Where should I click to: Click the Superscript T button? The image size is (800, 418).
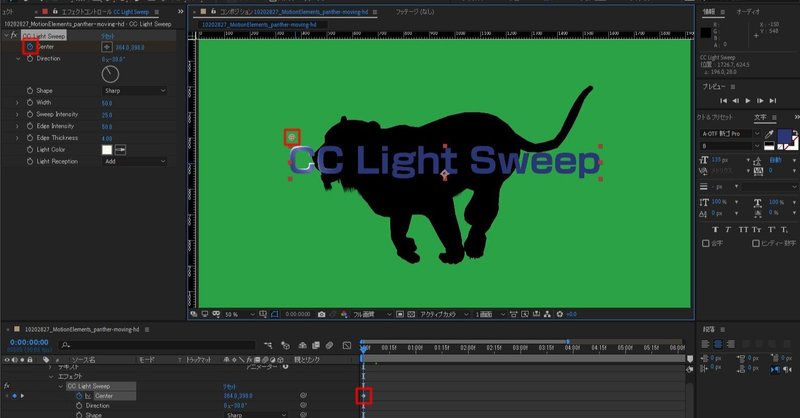[x=771, y=230]
